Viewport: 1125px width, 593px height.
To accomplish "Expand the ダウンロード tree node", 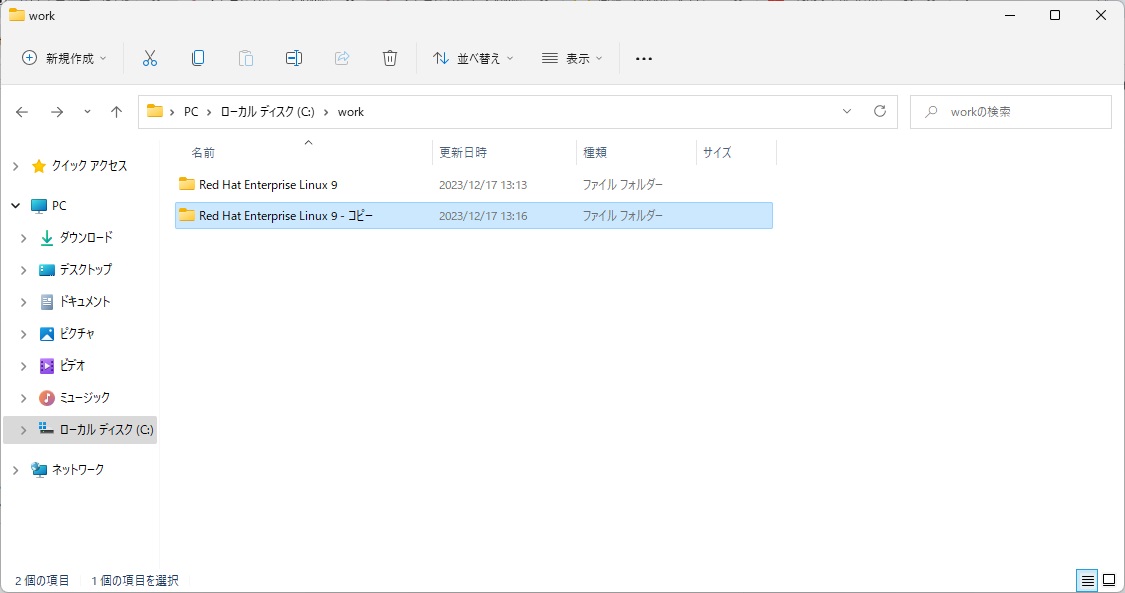I will [24, 238].
